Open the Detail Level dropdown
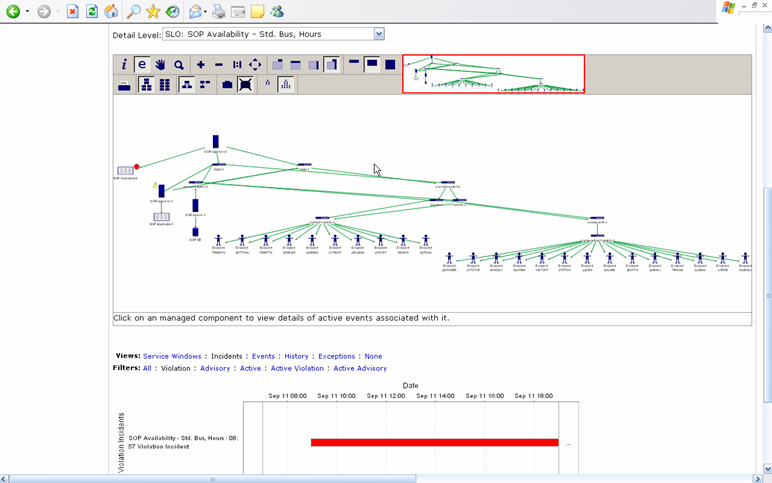772x483 pixels. [x=379, y=34]
